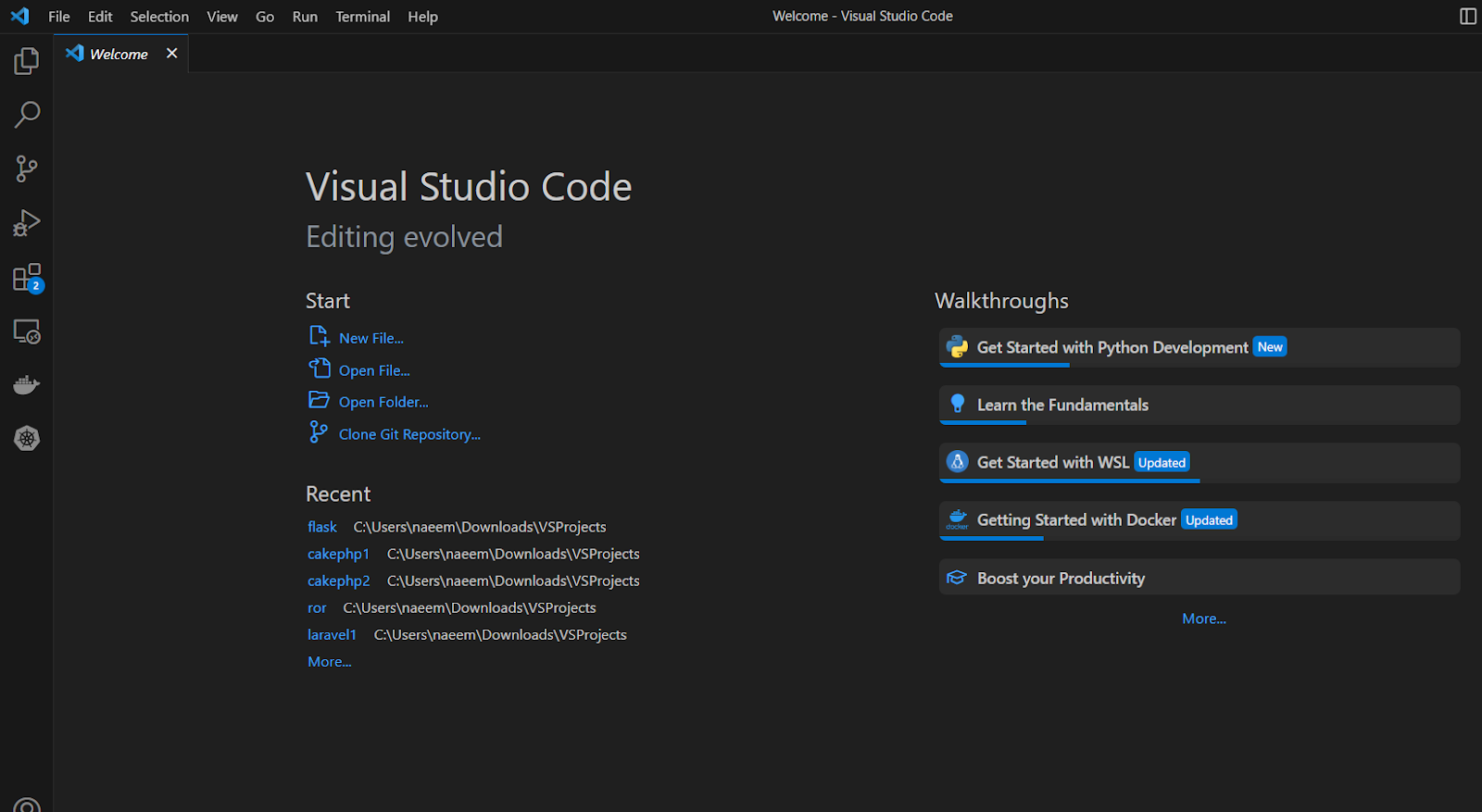Click the Open Folder icon under Start
The image size is (1482, 812).
(319, 400)
